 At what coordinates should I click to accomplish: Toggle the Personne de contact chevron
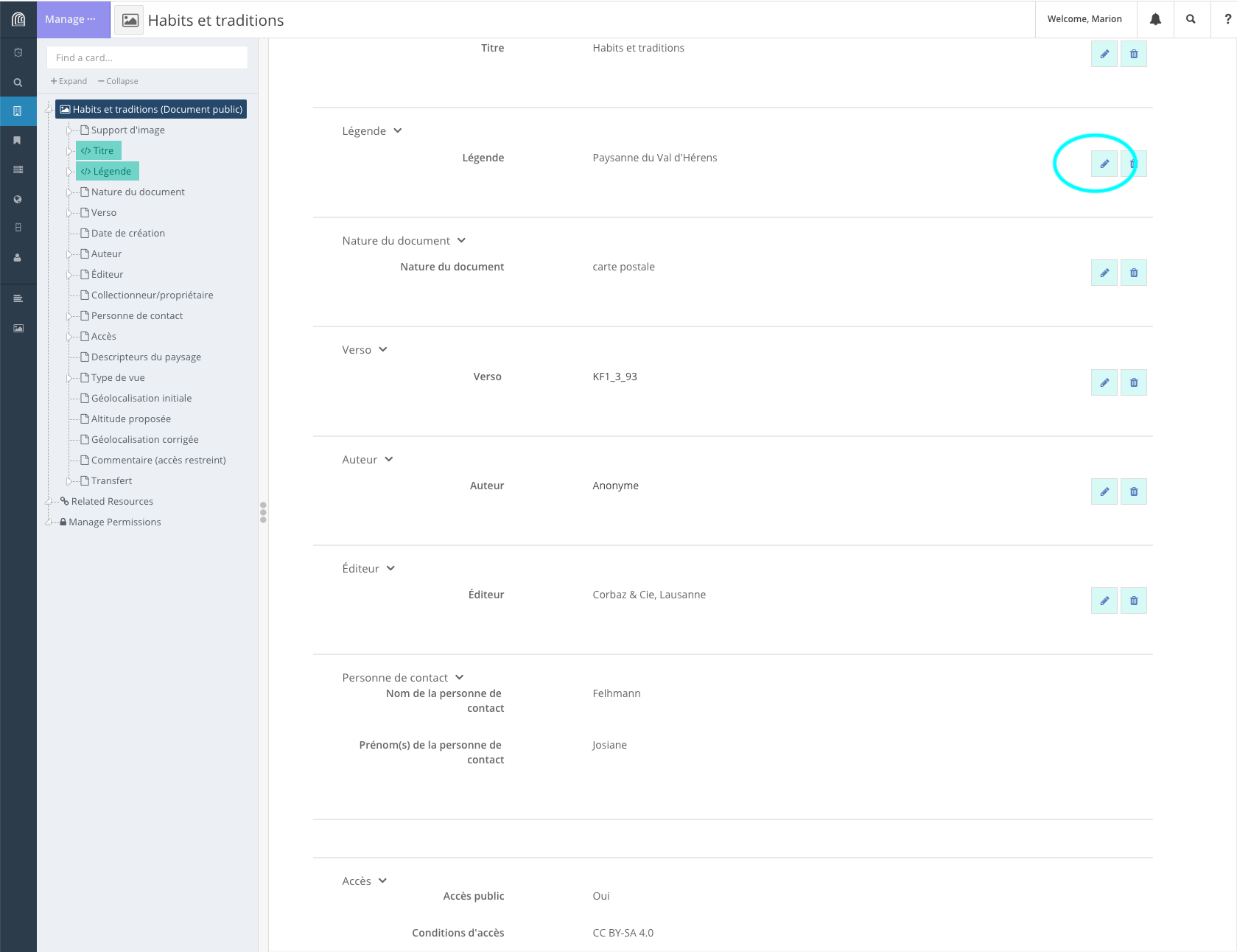tap(459, 678)
